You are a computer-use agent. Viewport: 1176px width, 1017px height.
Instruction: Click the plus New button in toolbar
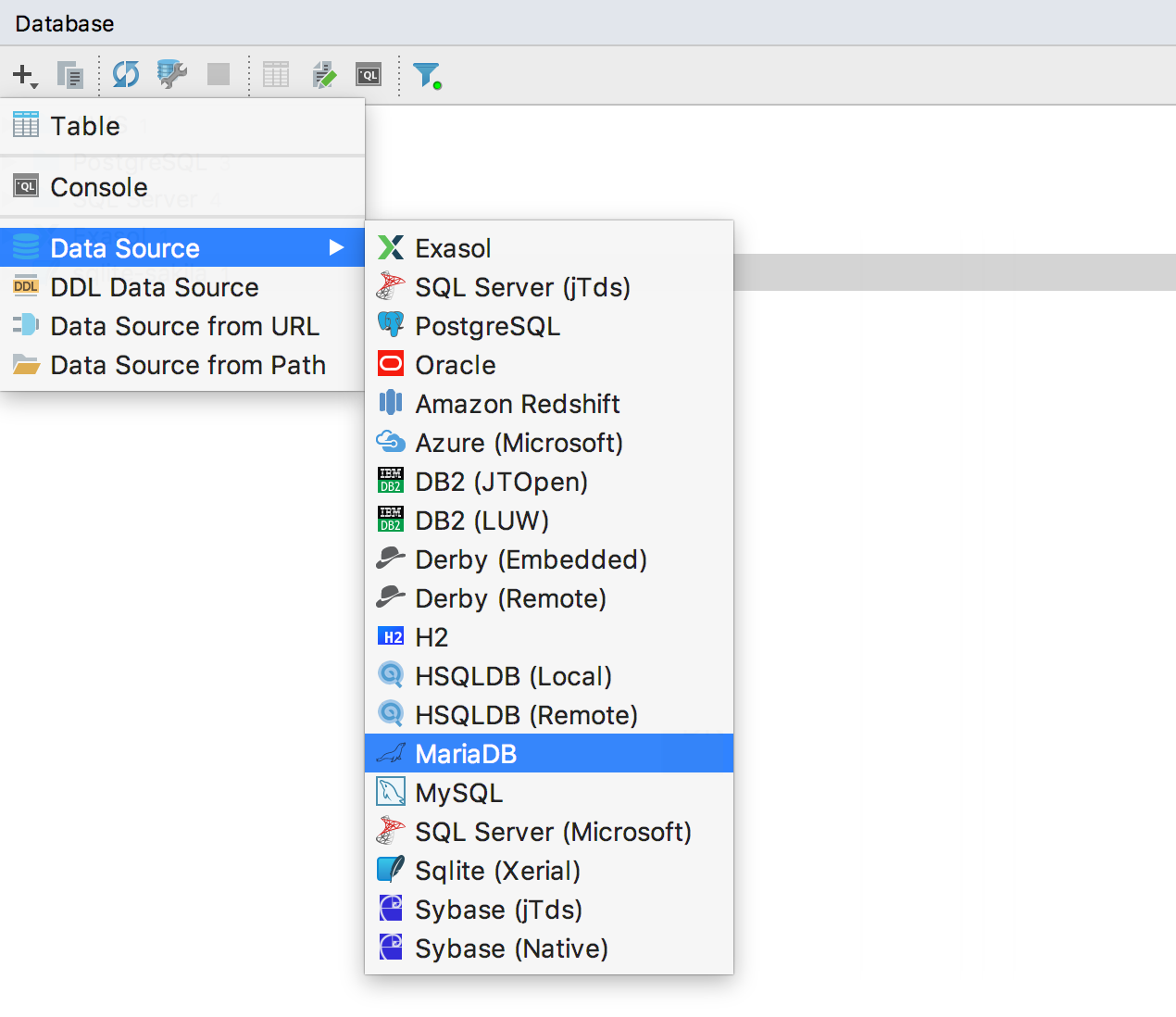pos(25,75)
